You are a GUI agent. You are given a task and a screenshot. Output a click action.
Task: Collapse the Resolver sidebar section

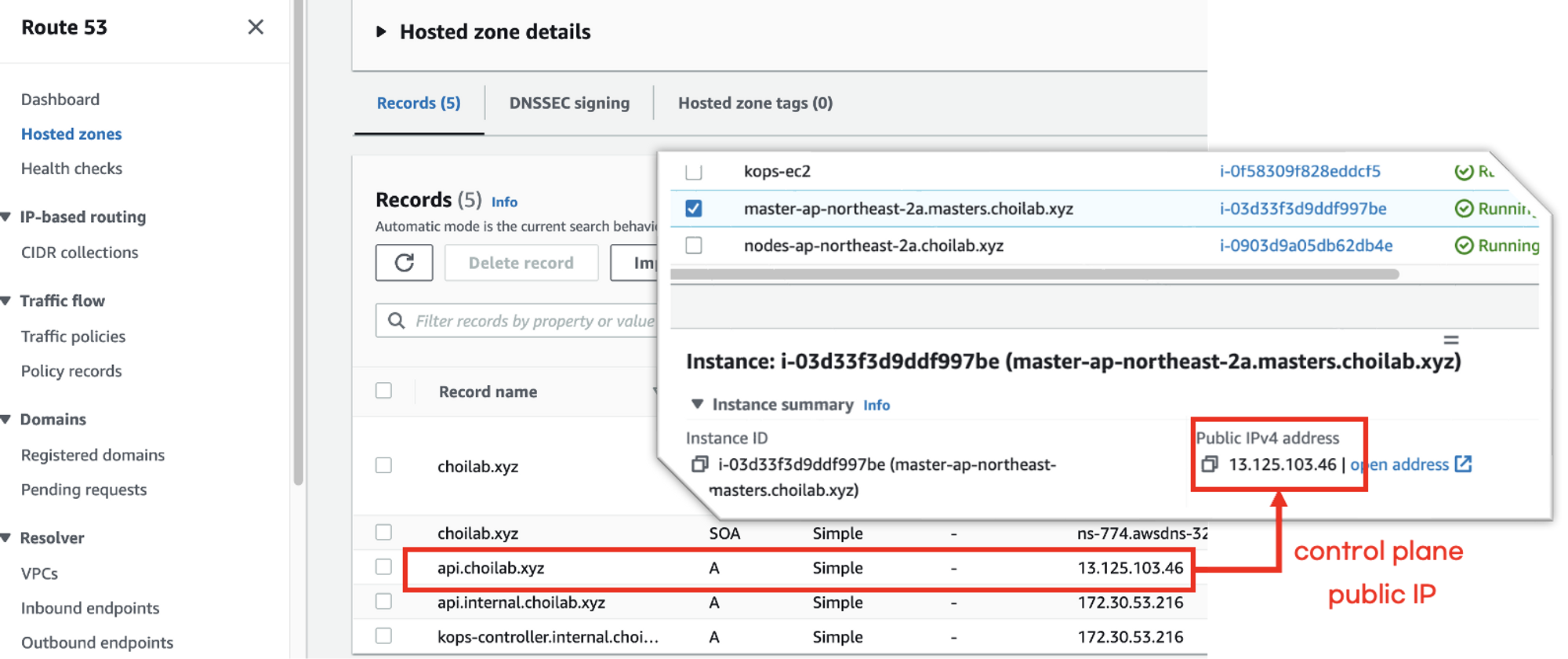pos(6,538)
